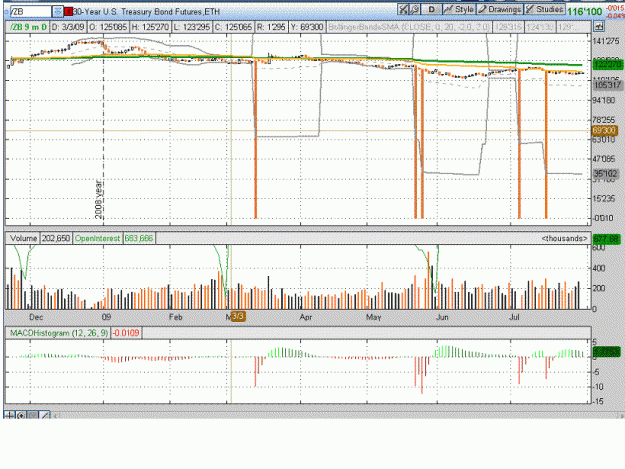Click the line drawing tool icon
The height and width of the screenshot is (469, 625).
(x=45, y=416)
